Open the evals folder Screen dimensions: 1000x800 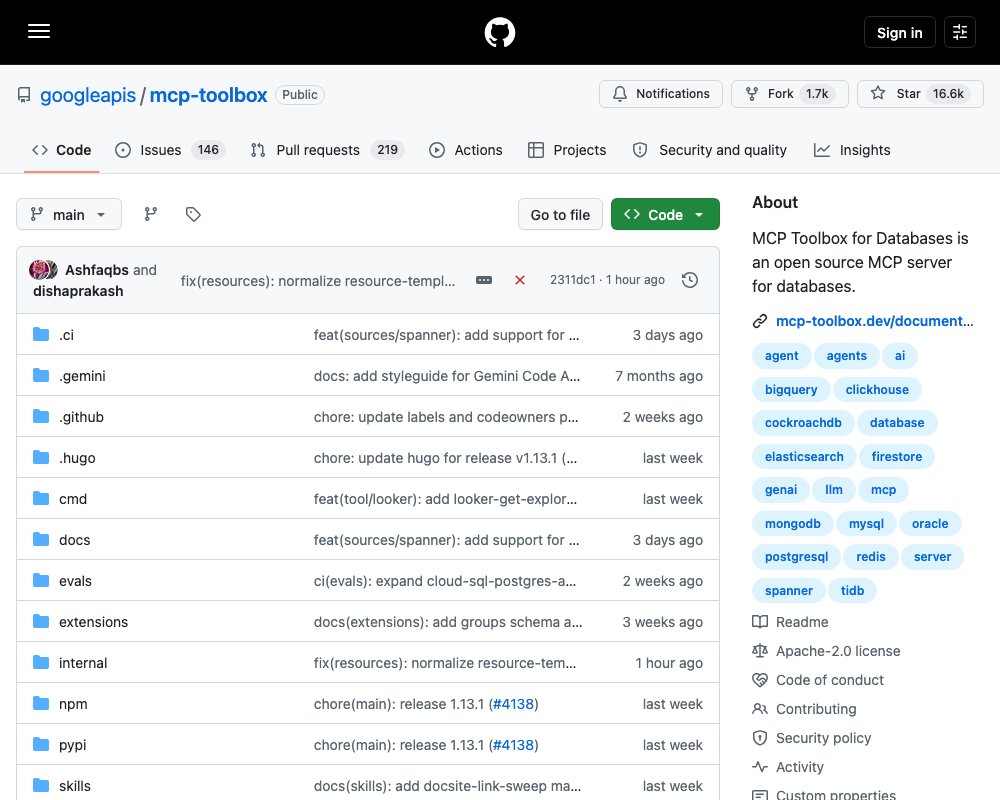(x=75, y=581)
